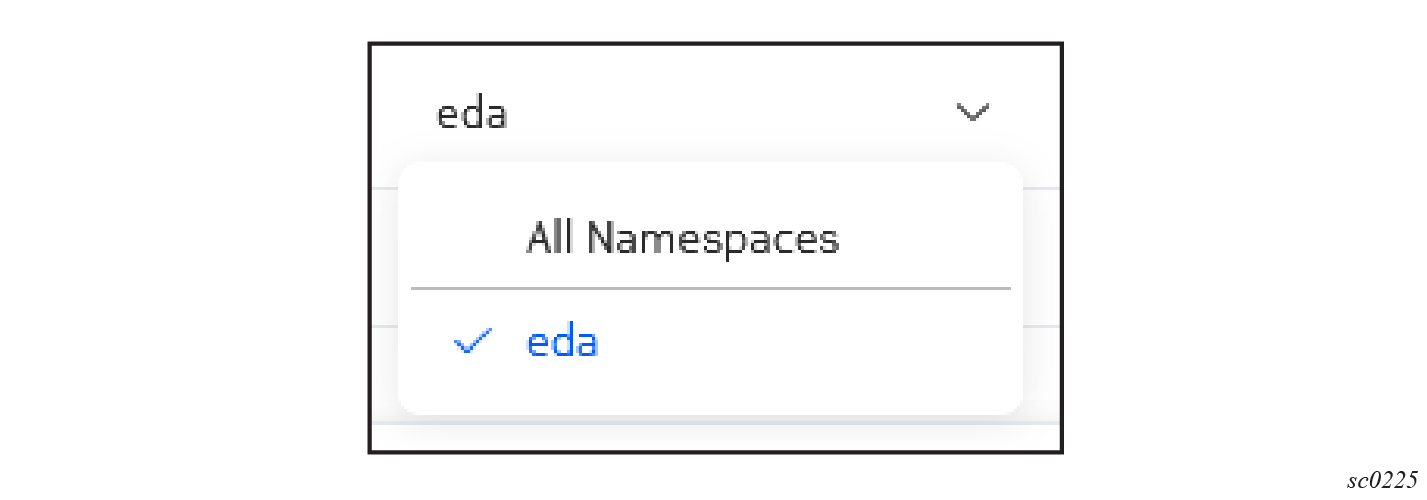Image resolution: width=1427 pixels, height=500 pixels.
Task: Choose the blue eda namespace entry
Action: tap(562, 343)
